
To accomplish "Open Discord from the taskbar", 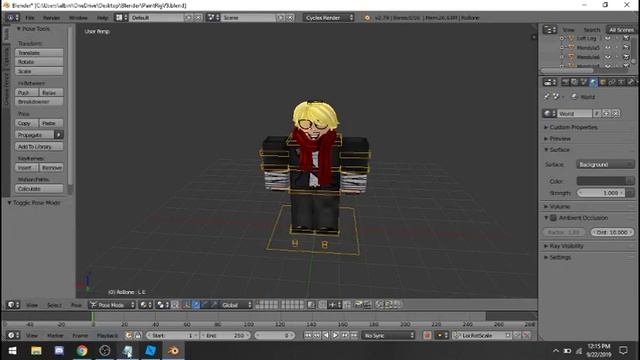I will pos(59,351).
